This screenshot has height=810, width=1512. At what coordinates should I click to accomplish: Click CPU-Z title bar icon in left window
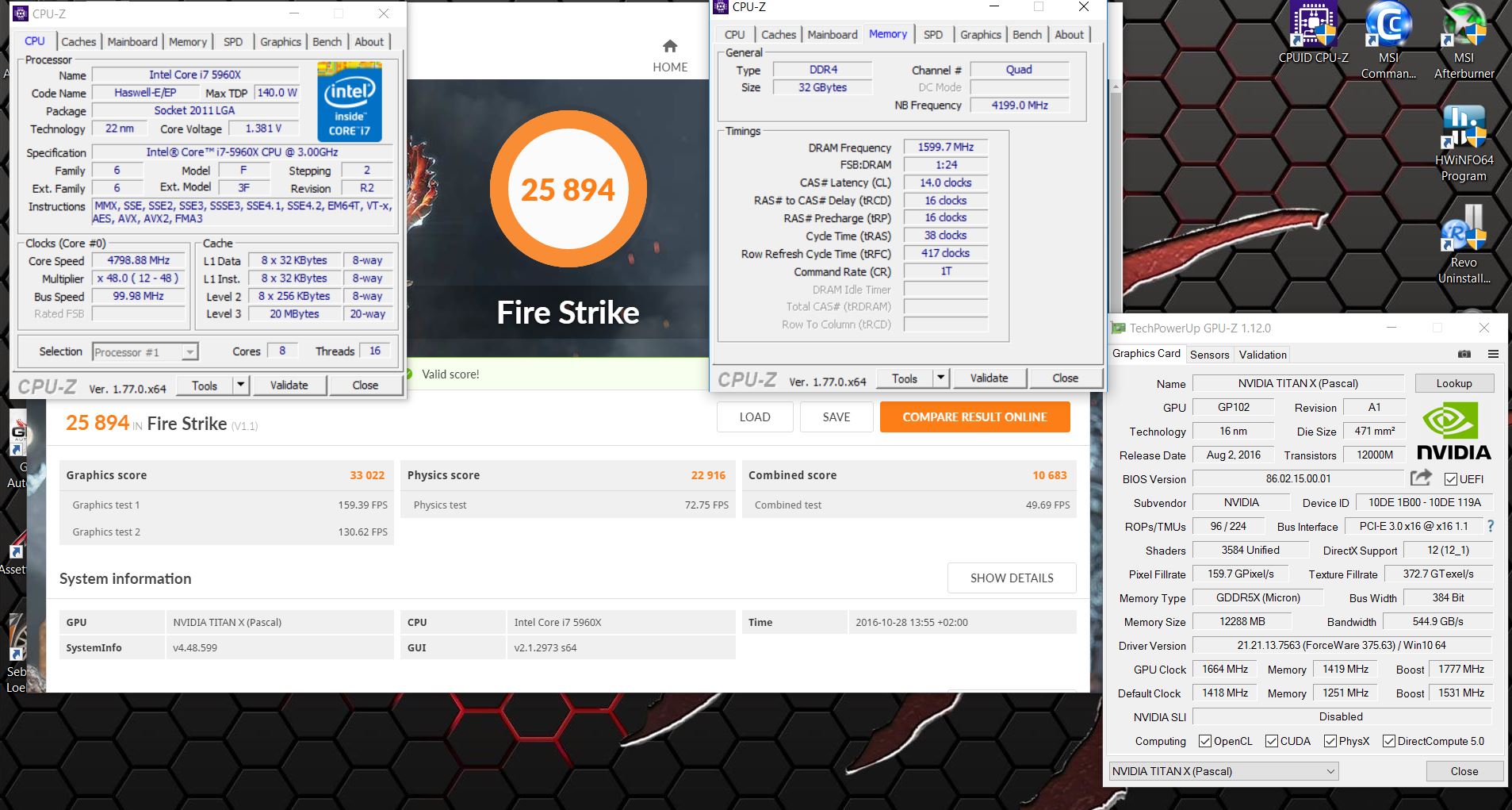coord(21,13)
